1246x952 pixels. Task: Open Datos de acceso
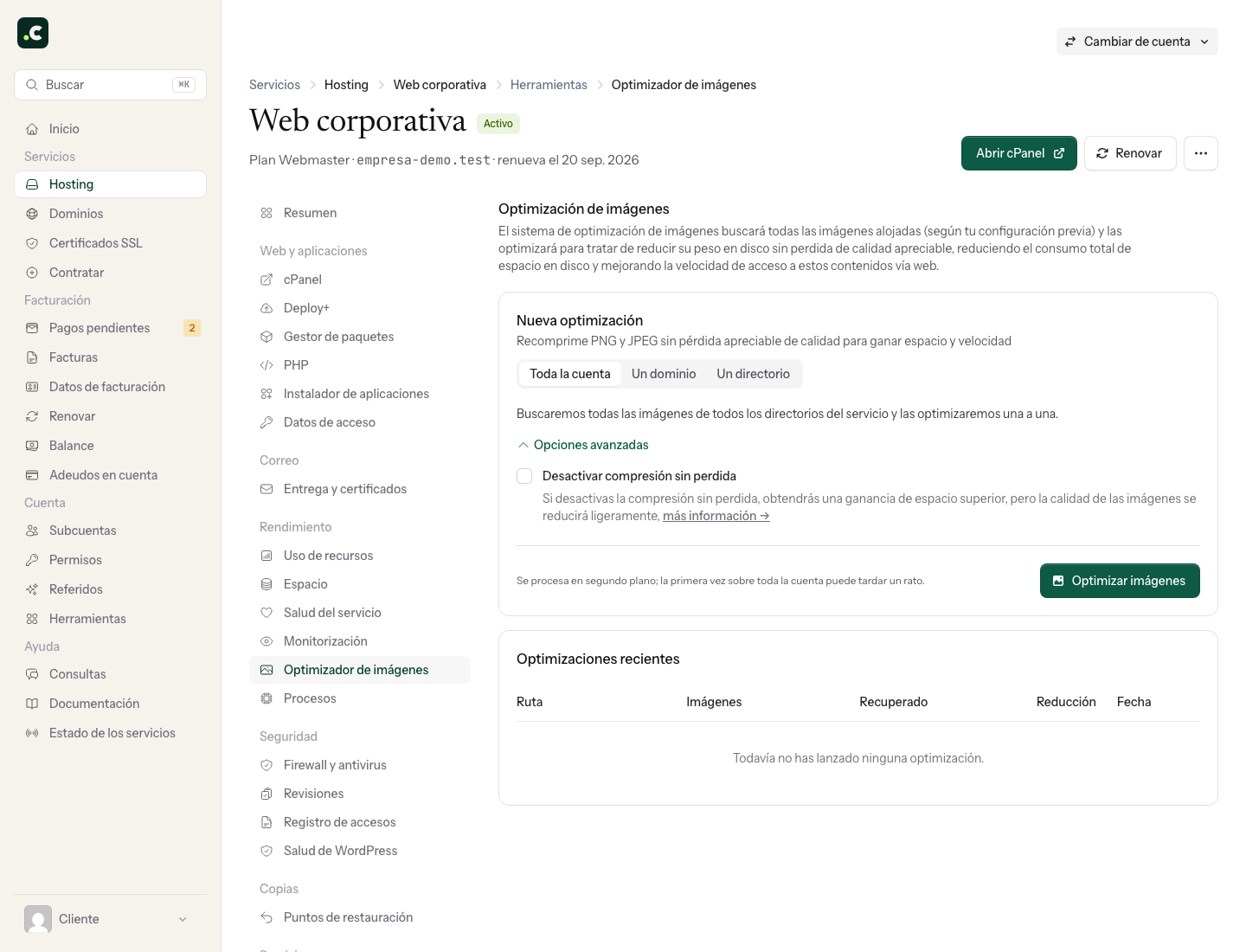360,422
